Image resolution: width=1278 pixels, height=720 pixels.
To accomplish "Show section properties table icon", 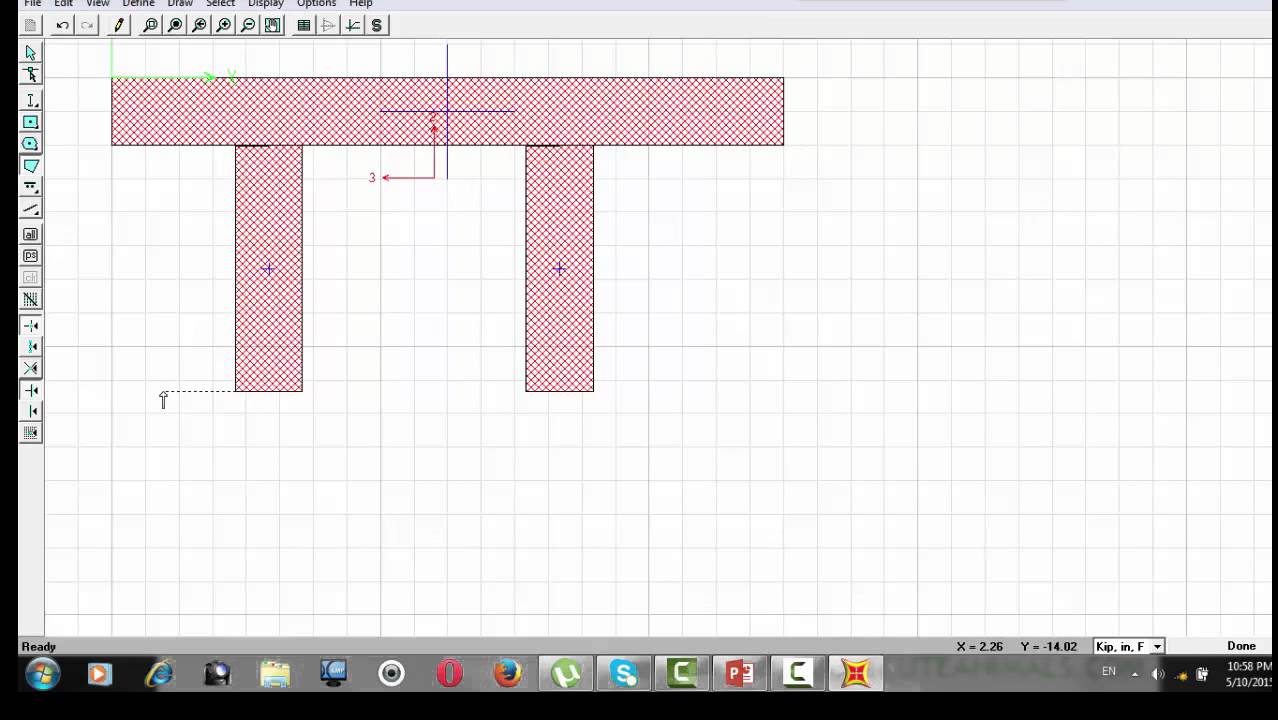I will (x=304, y=25).
